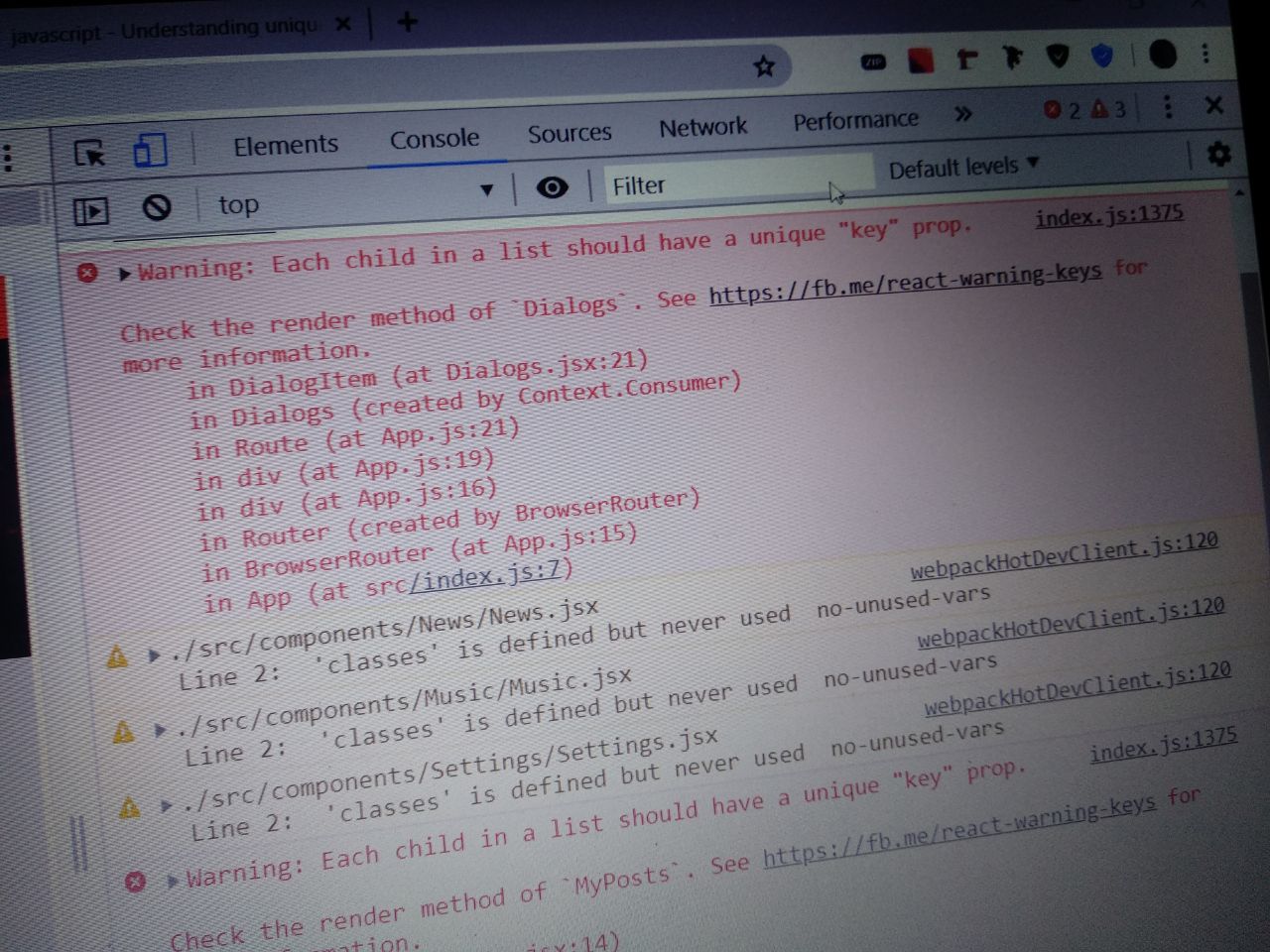This screenshot has width=1270, height=952.
Task: Click the error icon beside MyPosts warning
Action: pos(135,880)
